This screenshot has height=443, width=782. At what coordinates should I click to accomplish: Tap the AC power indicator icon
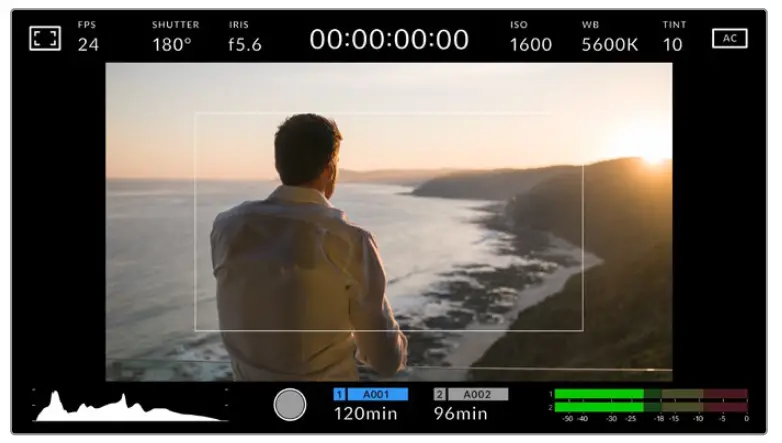pyautogui.click(x=730, y=38)
